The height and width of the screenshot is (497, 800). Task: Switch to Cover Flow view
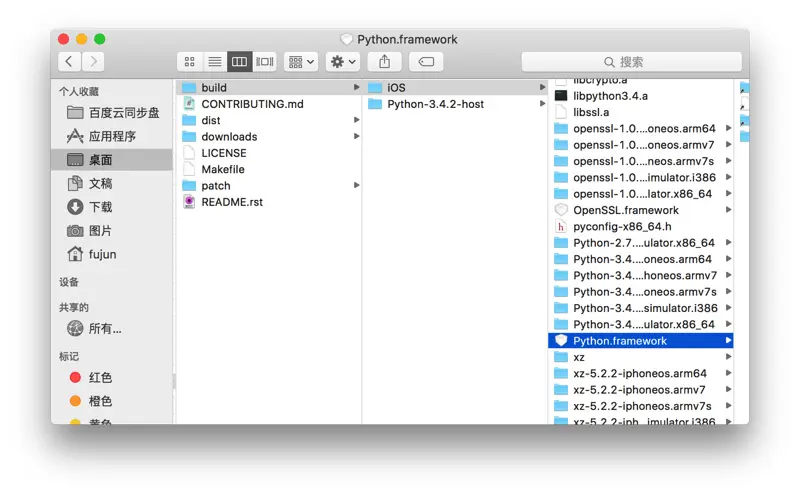[x=264, y=62]
